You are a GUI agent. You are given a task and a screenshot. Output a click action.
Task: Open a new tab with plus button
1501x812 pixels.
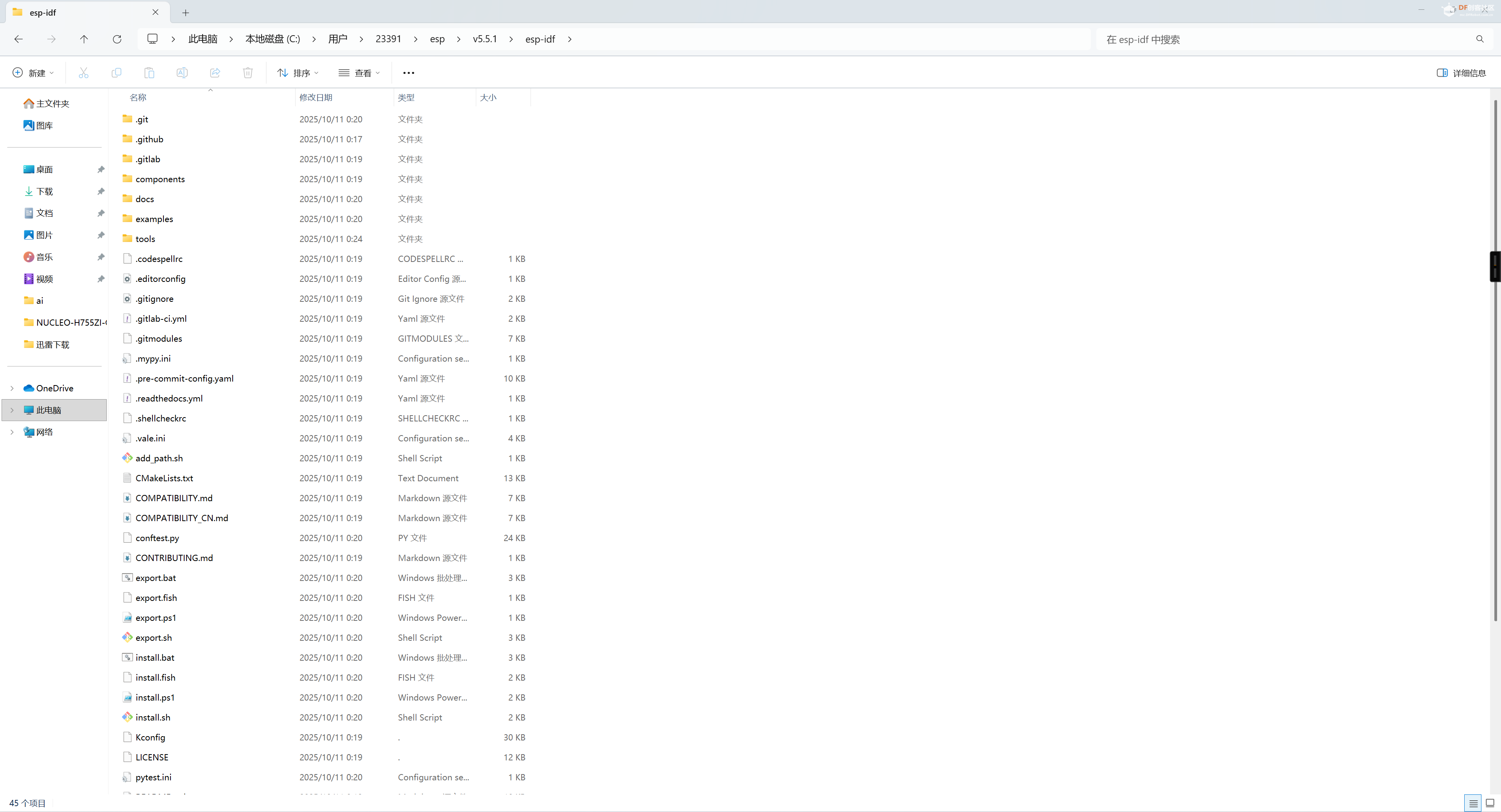pos(185,12)
